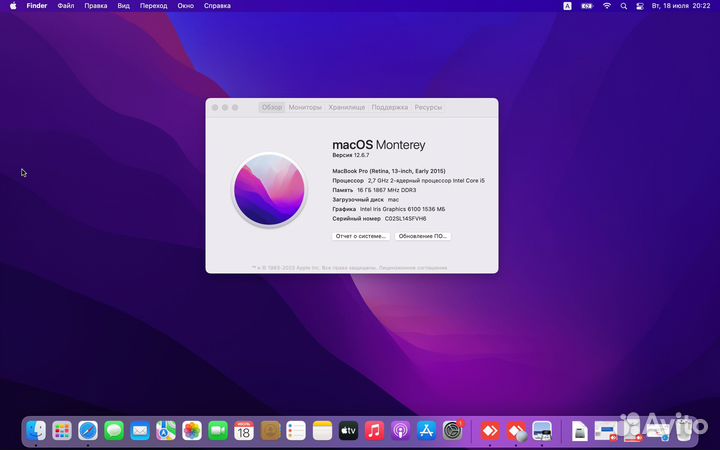The width and height of the screenshot is (720, 450).
Task: Open Contacts from the Dock
Action: coord(270,431)
